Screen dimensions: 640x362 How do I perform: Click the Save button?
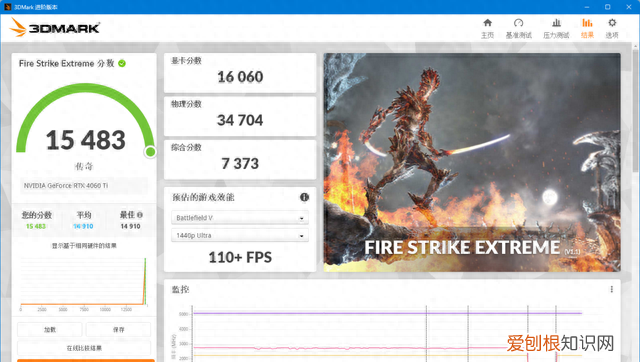[118, 329]
